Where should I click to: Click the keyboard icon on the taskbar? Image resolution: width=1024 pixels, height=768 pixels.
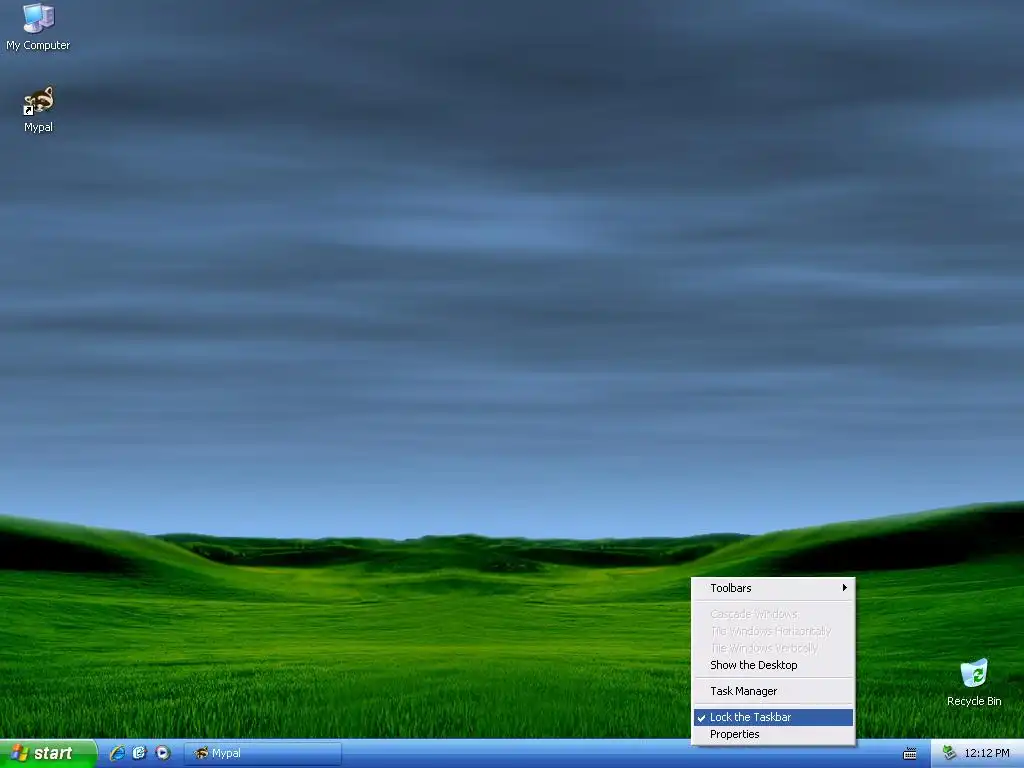click(910, 754)
